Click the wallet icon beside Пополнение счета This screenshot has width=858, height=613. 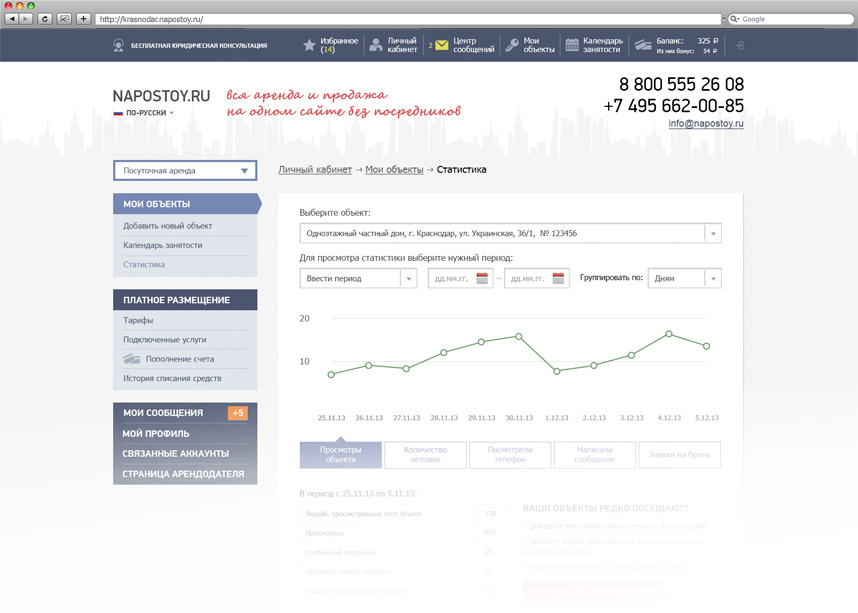131,359
